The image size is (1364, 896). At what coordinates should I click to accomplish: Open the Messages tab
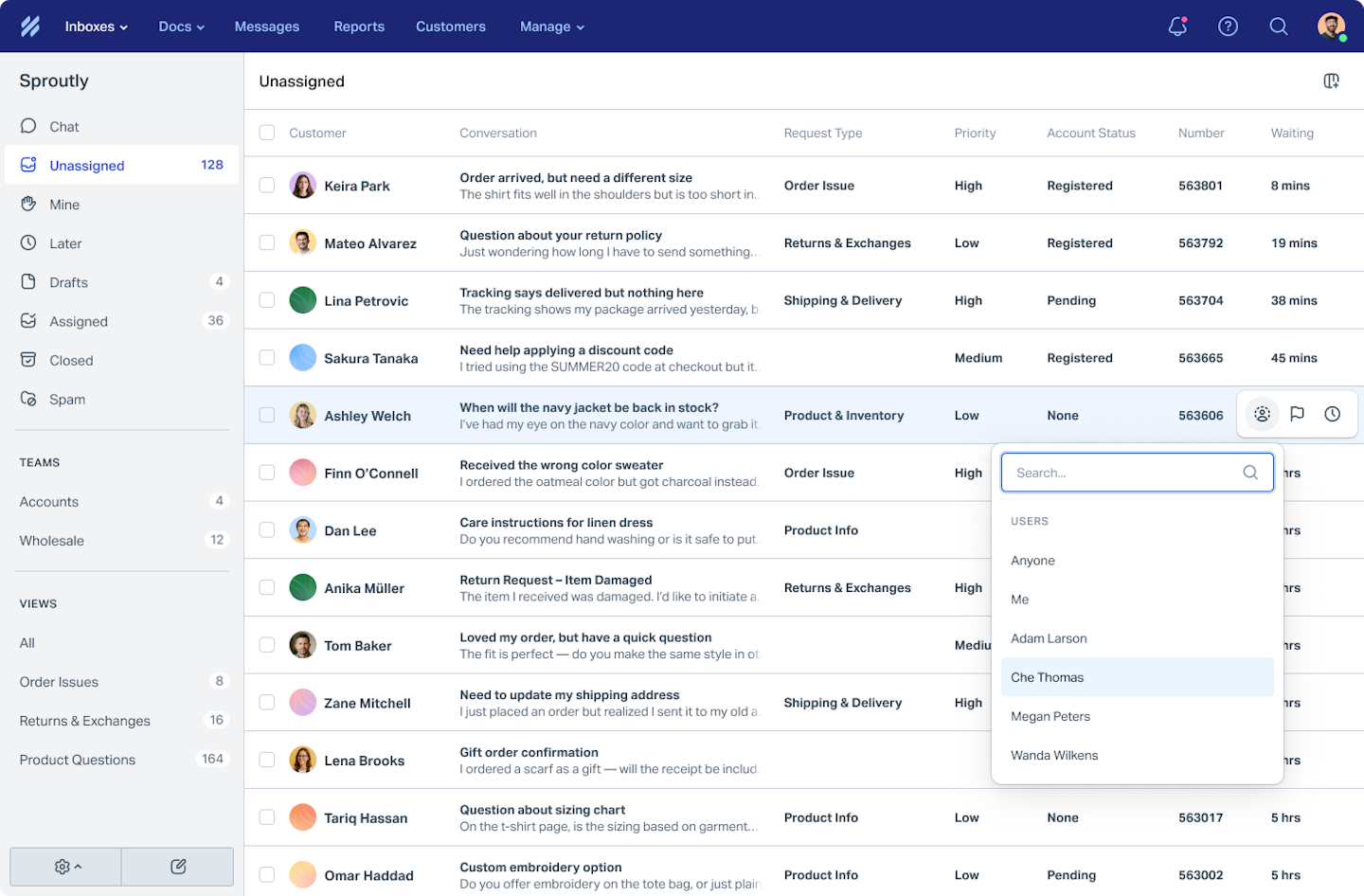pyautogui.click(x=267, y=27)
